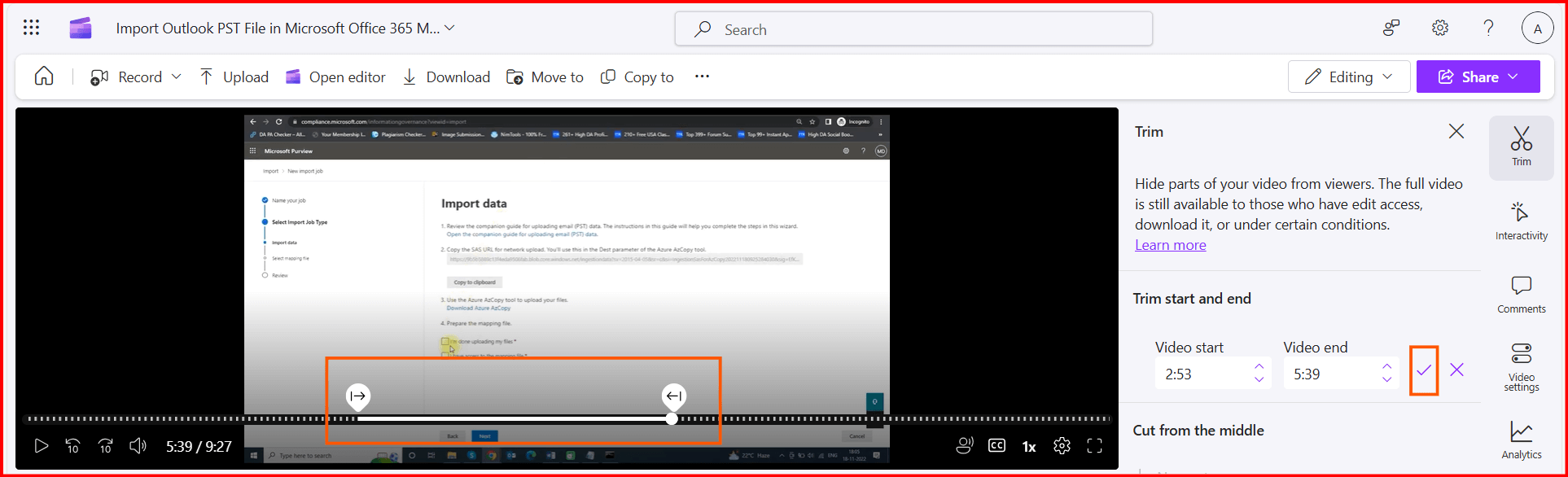Close the Trim panel
The width and height of the screenshot is (1568, 477).
[1456, 131]
